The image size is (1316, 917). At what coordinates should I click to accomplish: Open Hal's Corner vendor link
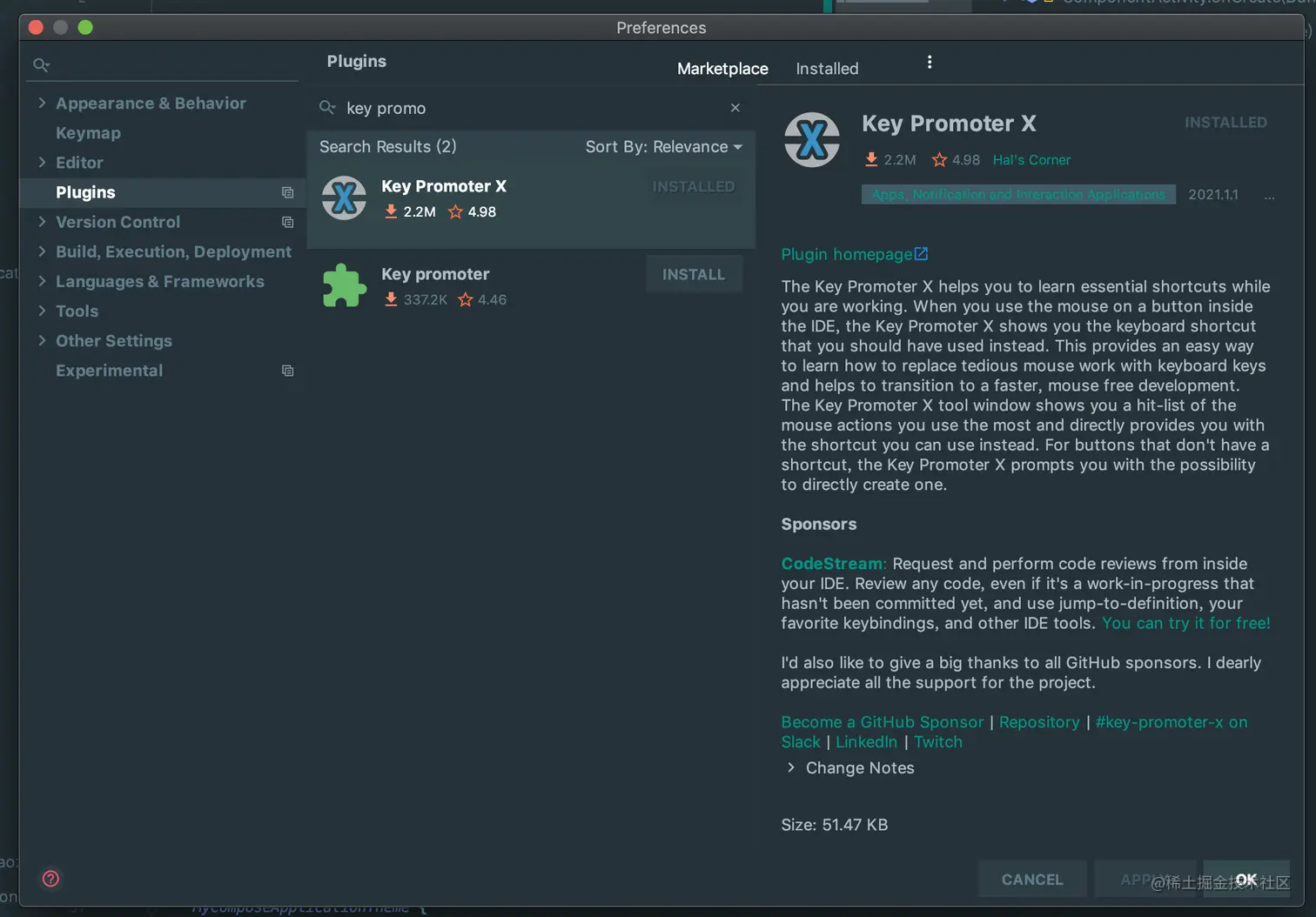pyautogui.click(x=1031, y=159)
